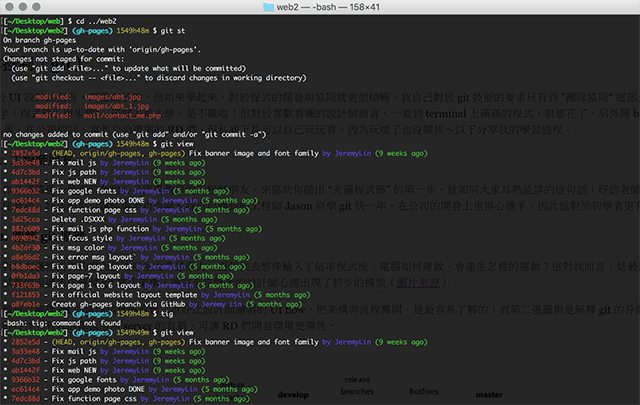Image resolution: width=640 pixels, height=405 pixels.
Task: Click the 'cd ../web2' command
Action: click(96, 21)
